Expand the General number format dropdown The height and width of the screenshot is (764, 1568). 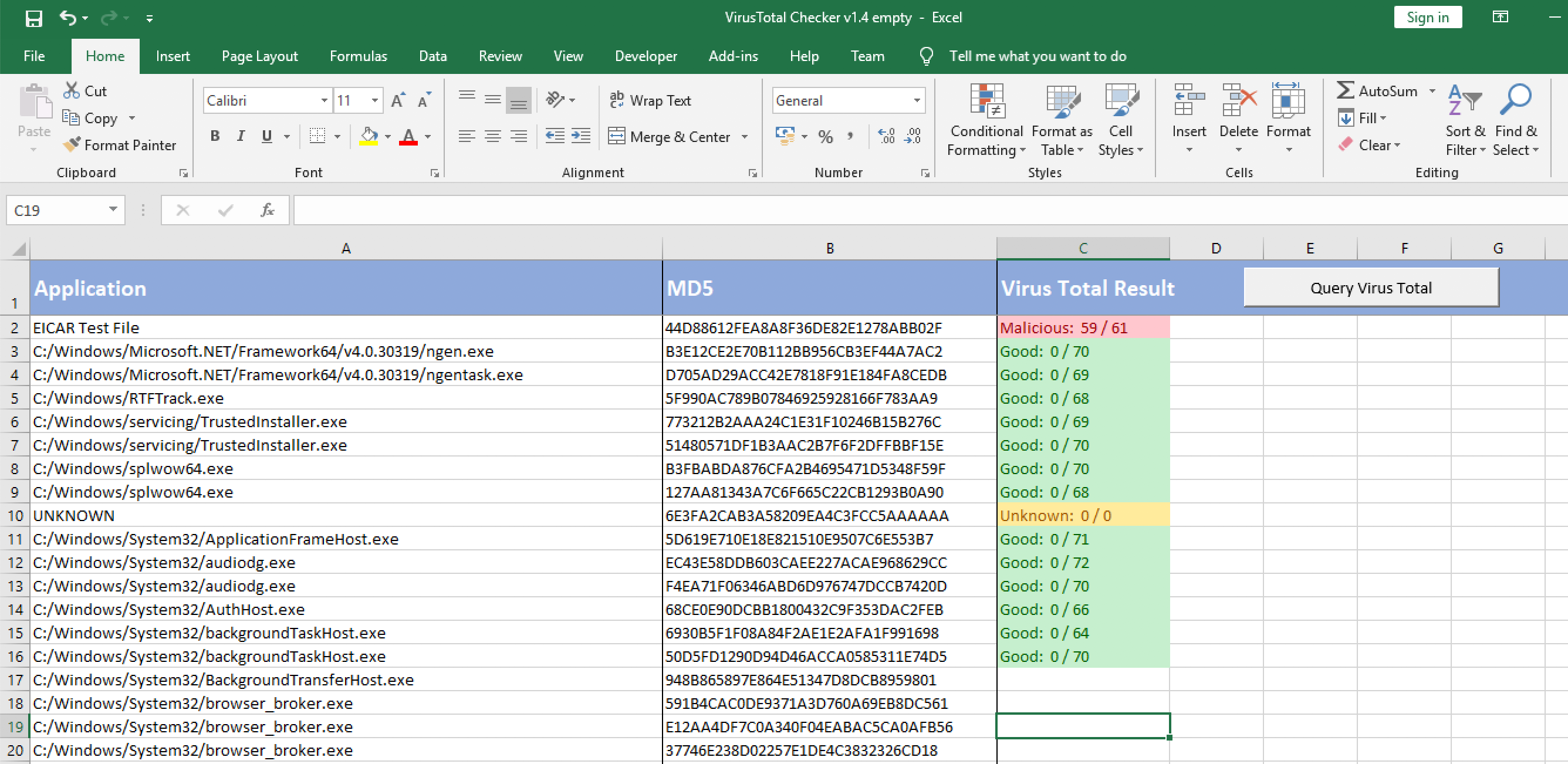[x=916, y=100]
